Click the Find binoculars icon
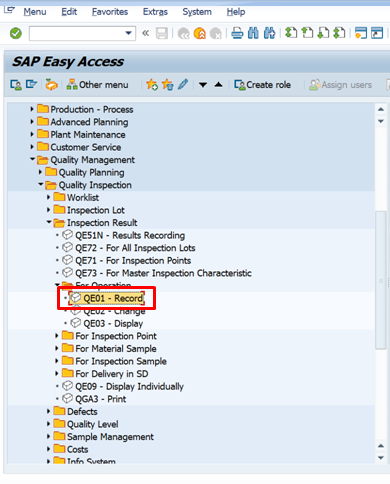Image resolution: width=390 pixels, height=484 pixels. click(x=253, y=33)
